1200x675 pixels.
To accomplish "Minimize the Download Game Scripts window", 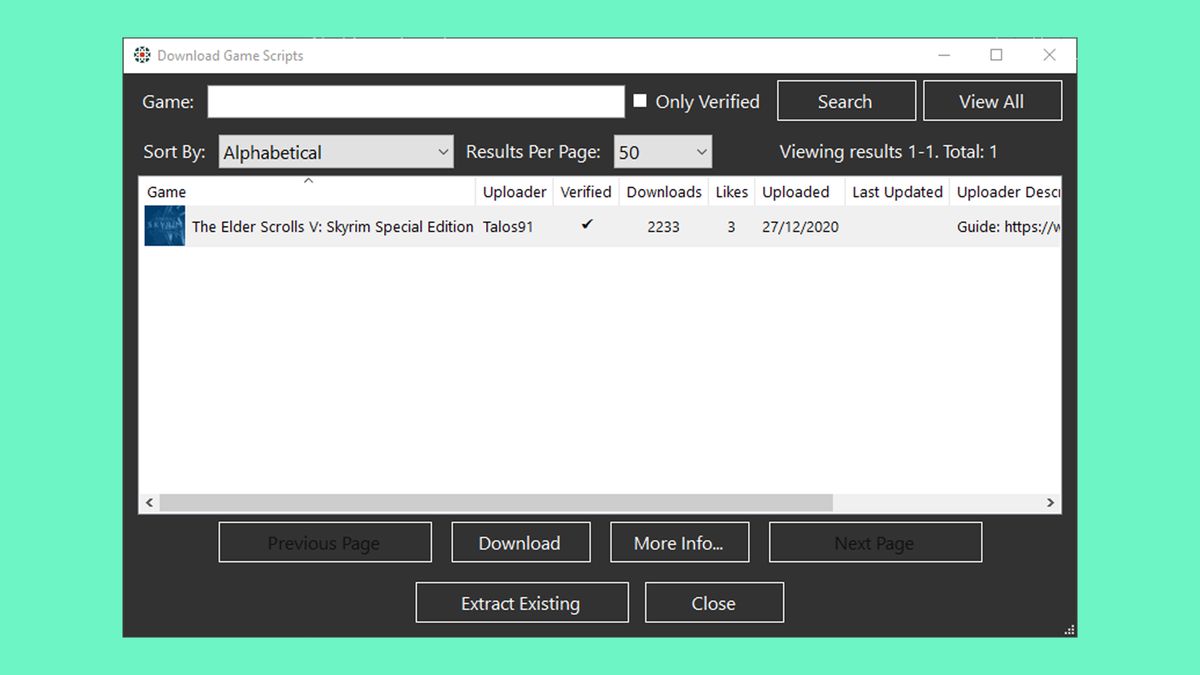I will tap(943, 55).
